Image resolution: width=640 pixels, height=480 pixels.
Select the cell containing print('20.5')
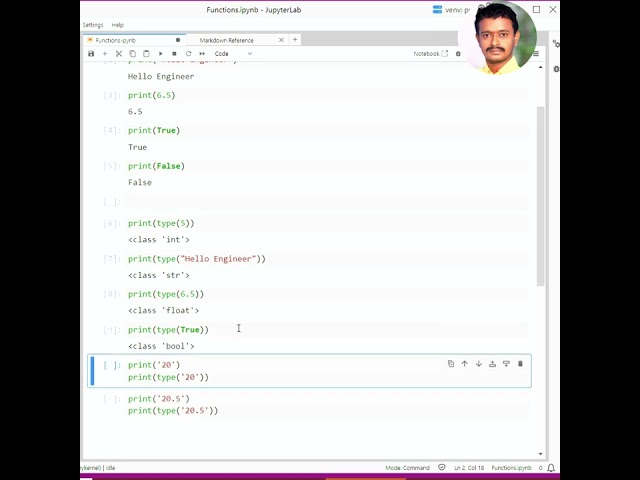[327, 405]
